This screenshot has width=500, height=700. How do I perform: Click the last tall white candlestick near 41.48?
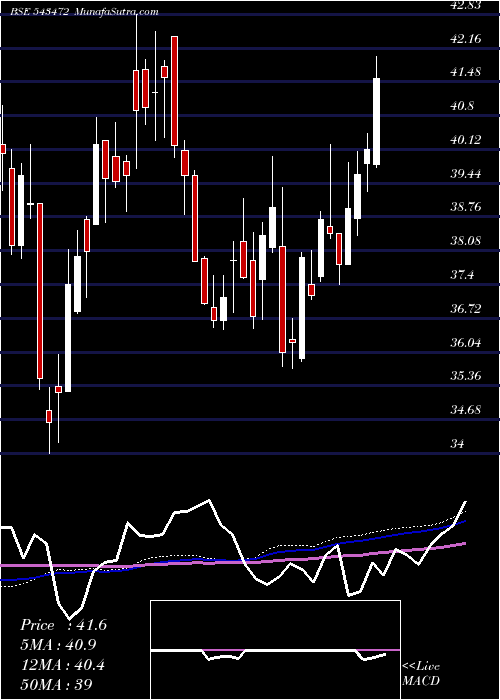pyautogui.click(x=376, y=121)
